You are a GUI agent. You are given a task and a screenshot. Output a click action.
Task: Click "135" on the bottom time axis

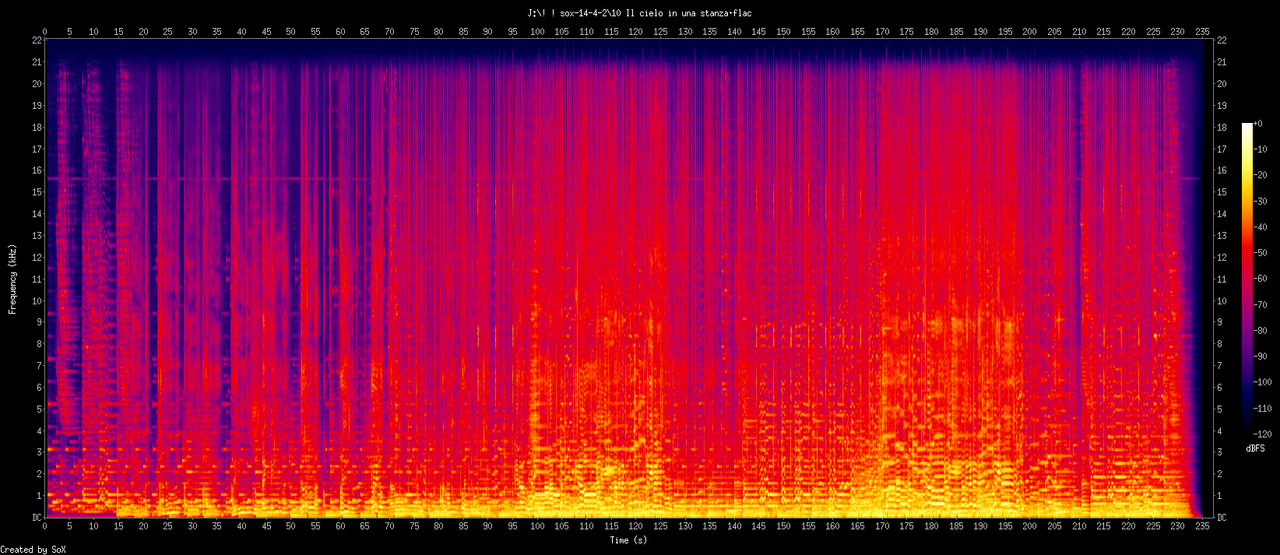pos(710,528)
